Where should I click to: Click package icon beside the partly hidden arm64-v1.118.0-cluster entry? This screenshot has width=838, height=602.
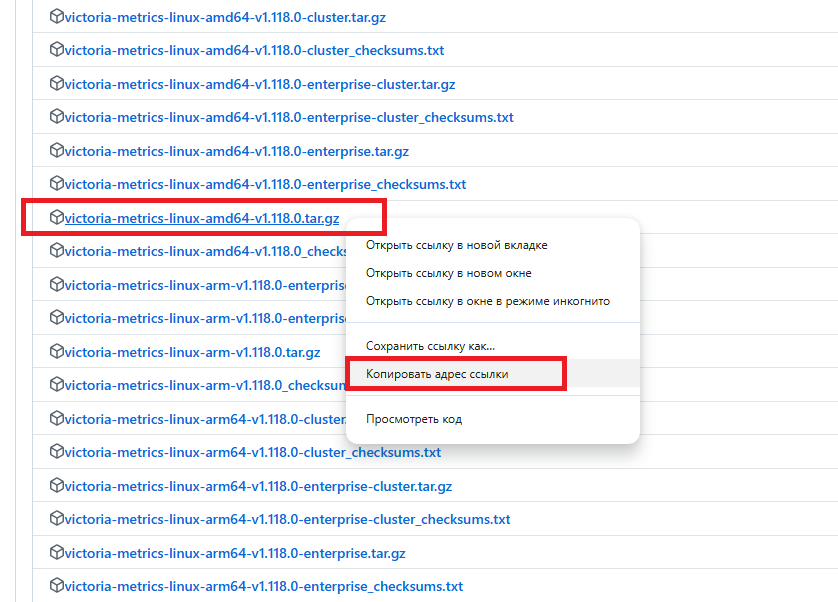click(57, 419)
